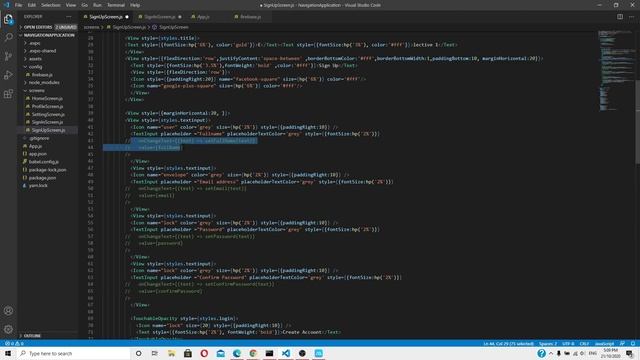This screenshot has width=640, height=360.
Task: Expand the .expo-shared folder
Action: pyautogui.click(x=42, y=51)
